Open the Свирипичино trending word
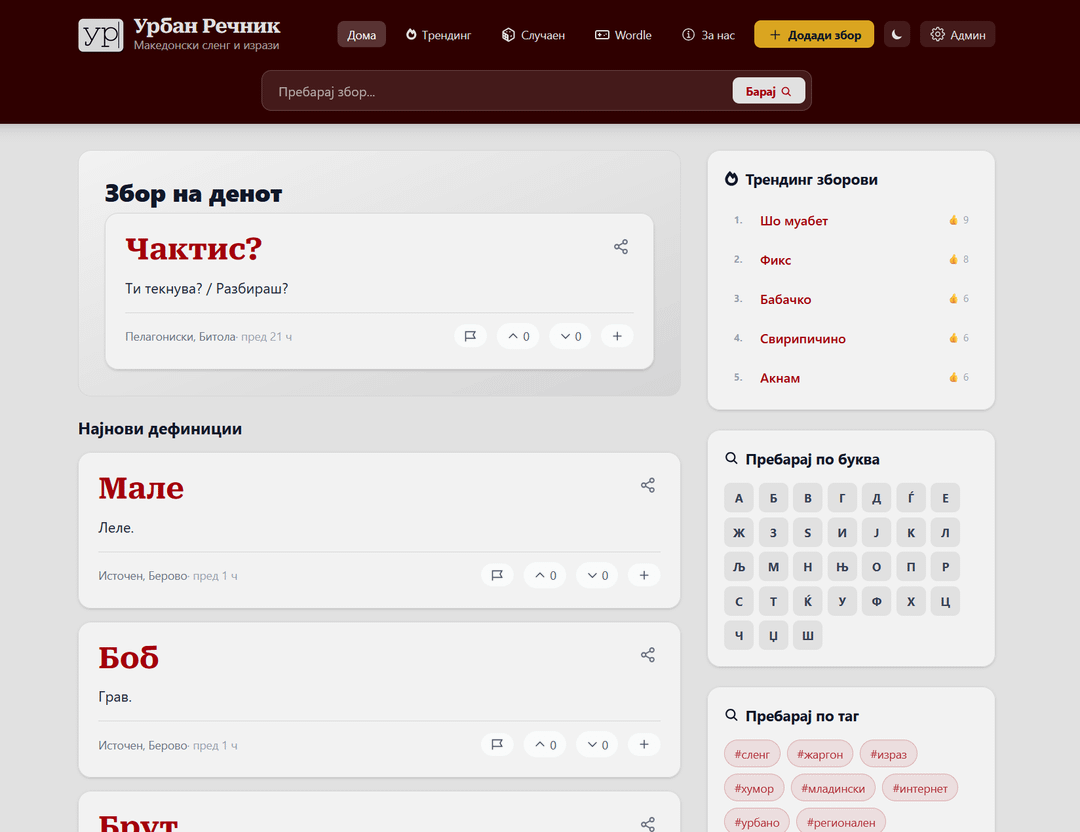The image size is (1080, 832). (x=802, y=339)
